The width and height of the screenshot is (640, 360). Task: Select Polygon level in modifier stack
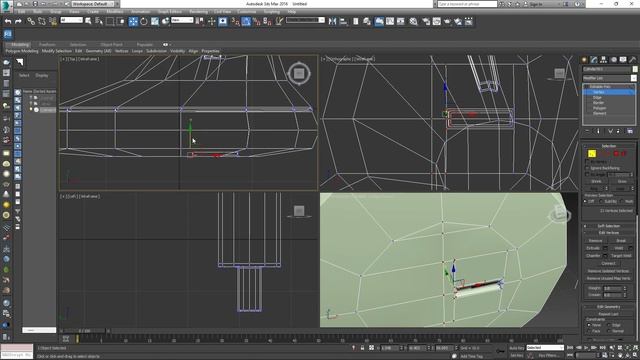click(599, 108)
